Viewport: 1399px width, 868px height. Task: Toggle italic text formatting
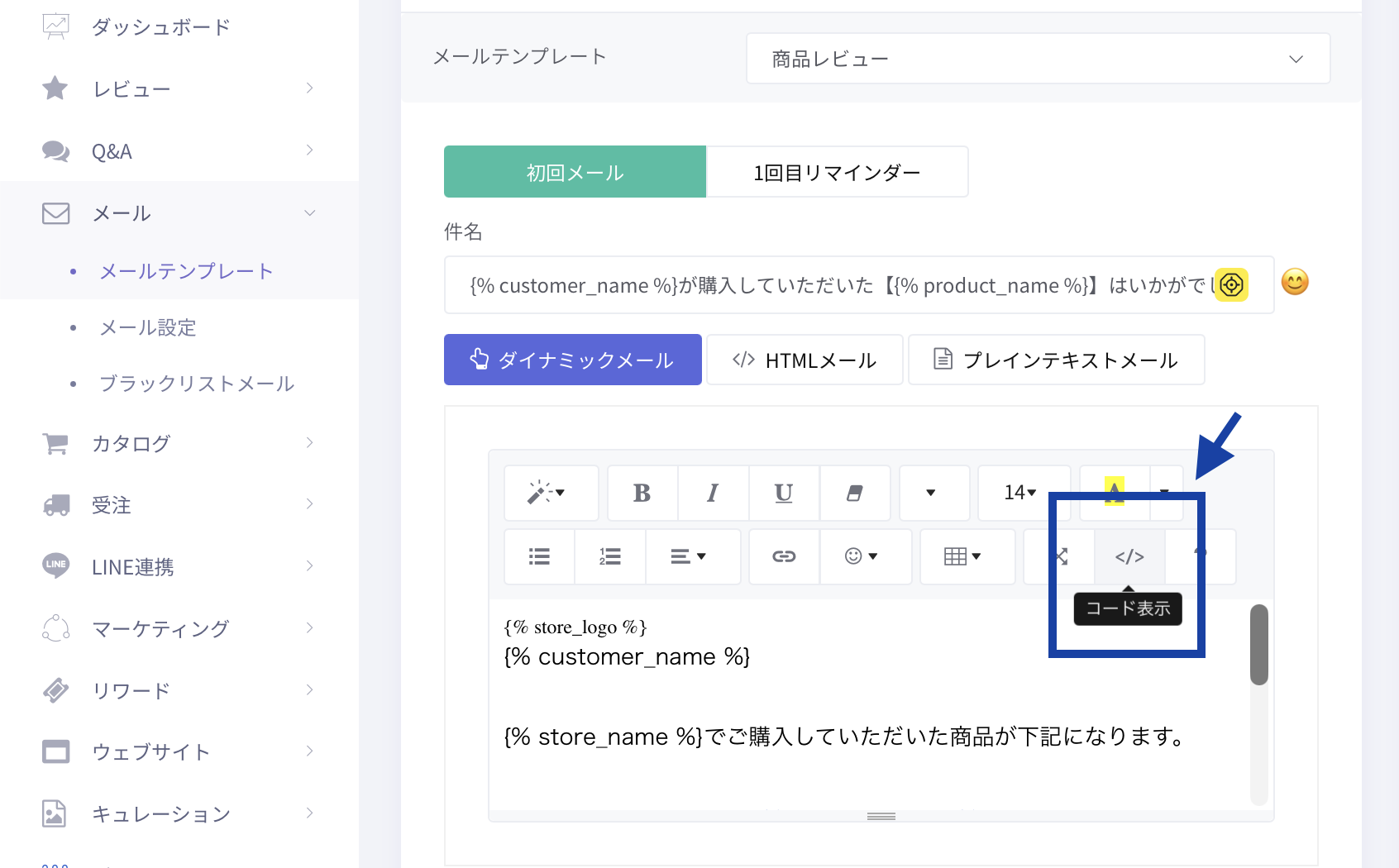point(713,494)
